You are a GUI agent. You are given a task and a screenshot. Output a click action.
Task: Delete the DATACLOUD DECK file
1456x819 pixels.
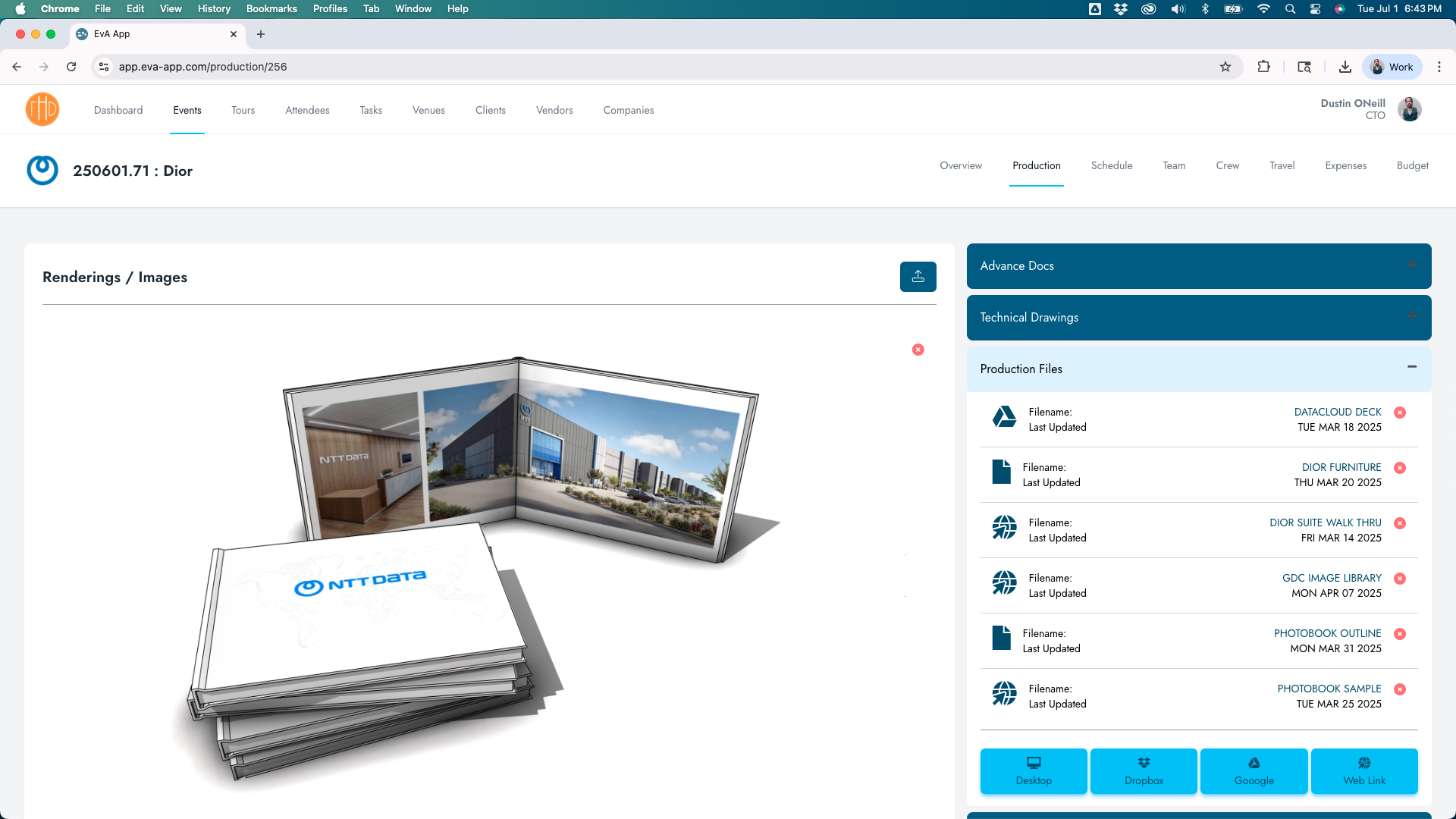click(1400, 413)
